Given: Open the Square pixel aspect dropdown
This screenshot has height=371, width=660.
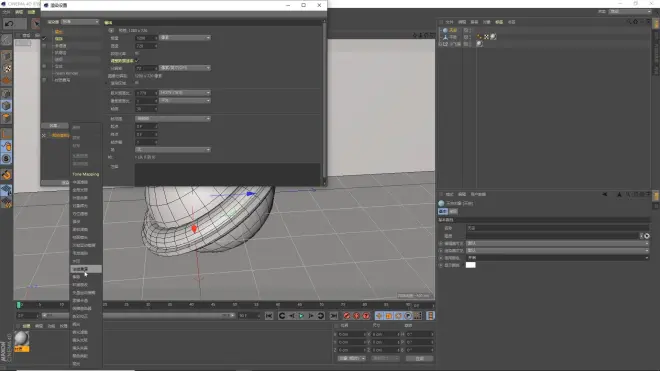Looking at the screenshot, I should 185,101.
